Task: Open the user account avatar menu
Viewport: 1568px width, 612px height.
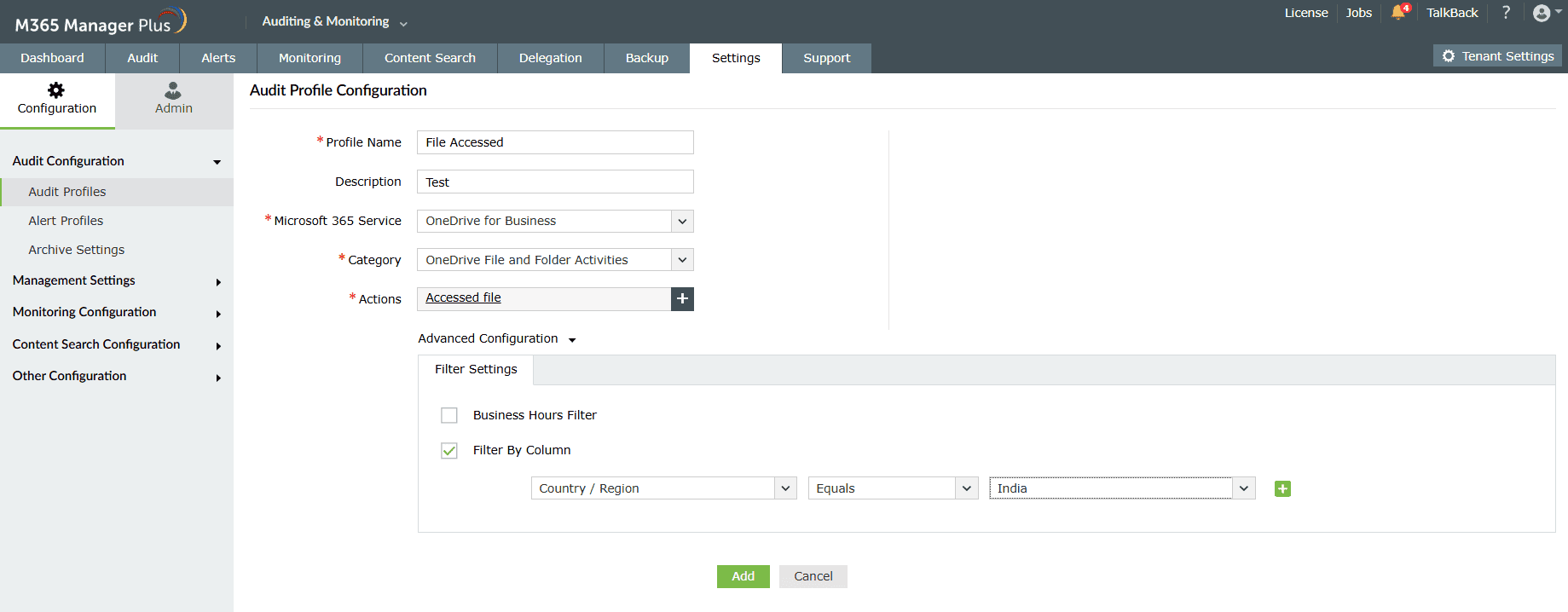Action: coord(1546,13)
